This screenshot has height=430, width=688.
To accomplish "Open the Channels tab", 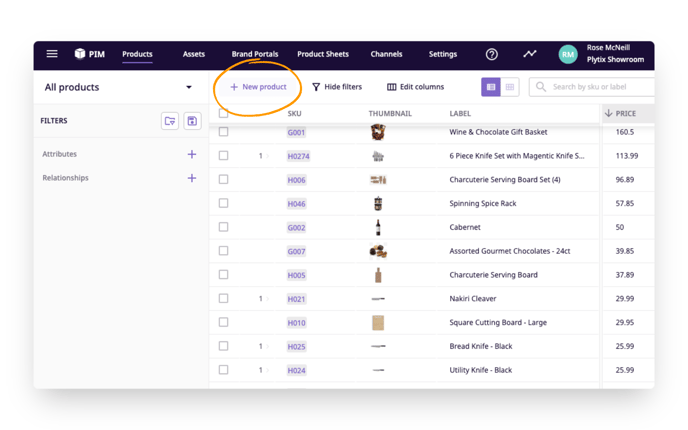I will click(386, 54).
